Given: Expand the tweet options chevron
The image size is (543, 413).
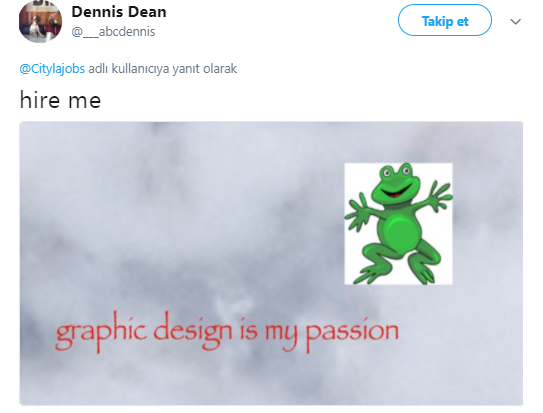Looking at the screenshot, I should click(x=516, y=22).
